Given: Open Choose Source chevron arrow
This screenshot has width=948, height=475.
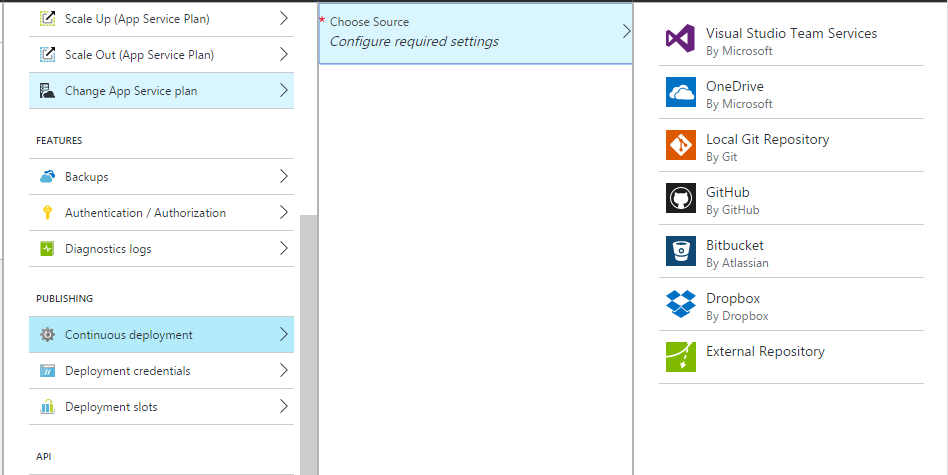Looking at the screenshot, I should 626,31.
